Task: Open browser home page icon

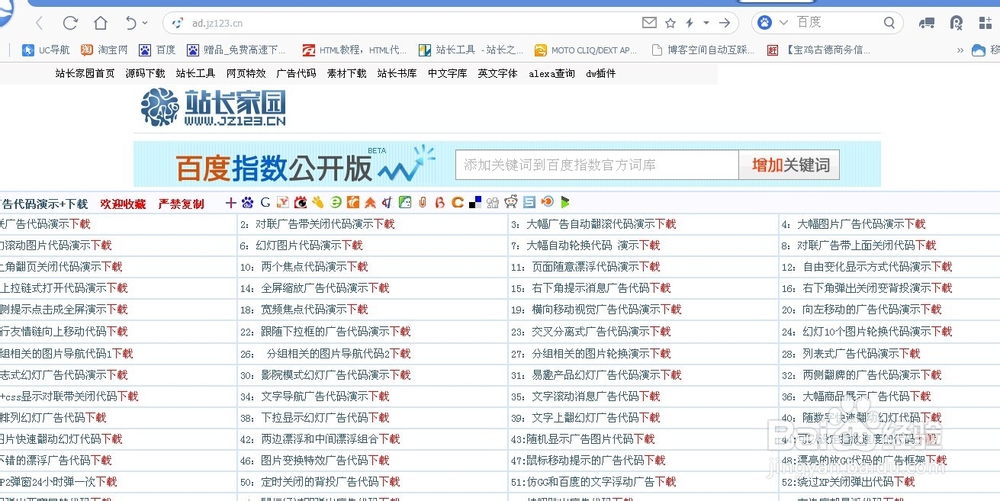Action: click(101, 23)
